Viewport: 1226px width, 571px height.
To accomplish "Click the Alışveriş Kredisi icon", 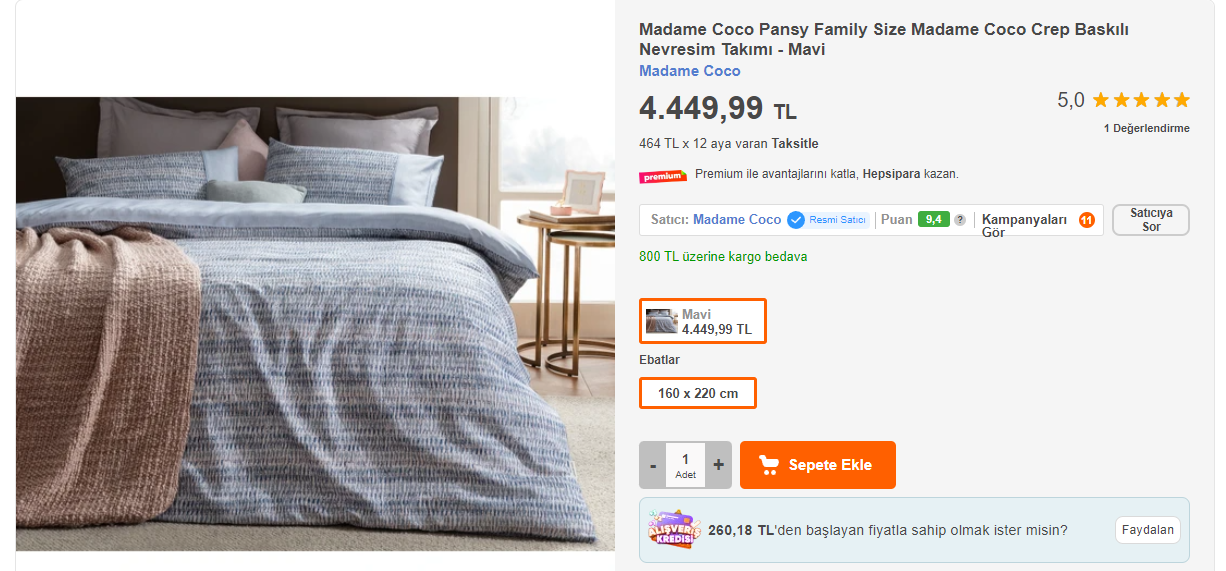I will tap(671, 530).
